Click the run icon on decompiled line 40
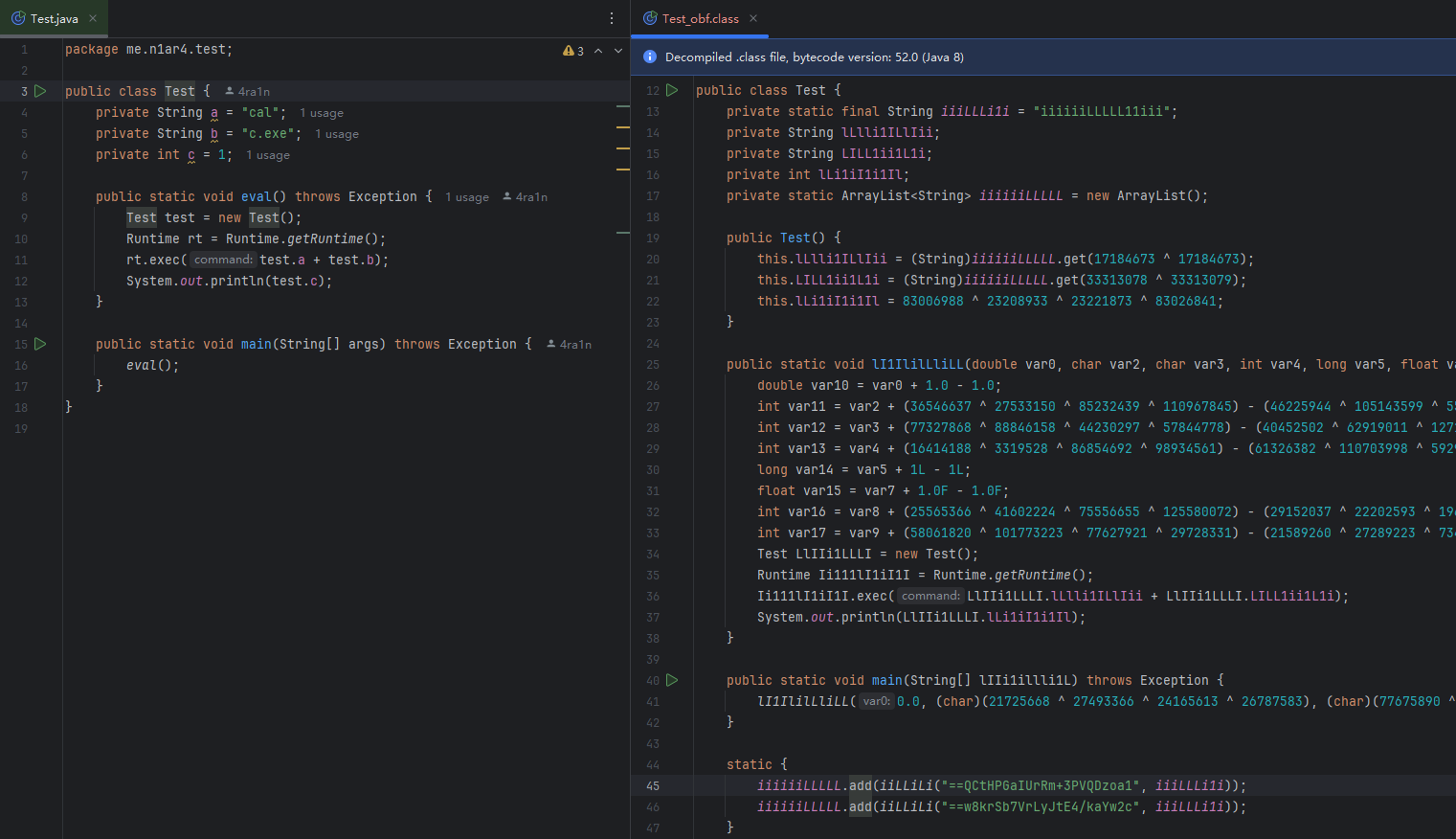Image resolution: width=1456 pixels, height=839 pixels. [x=672, y=680]
